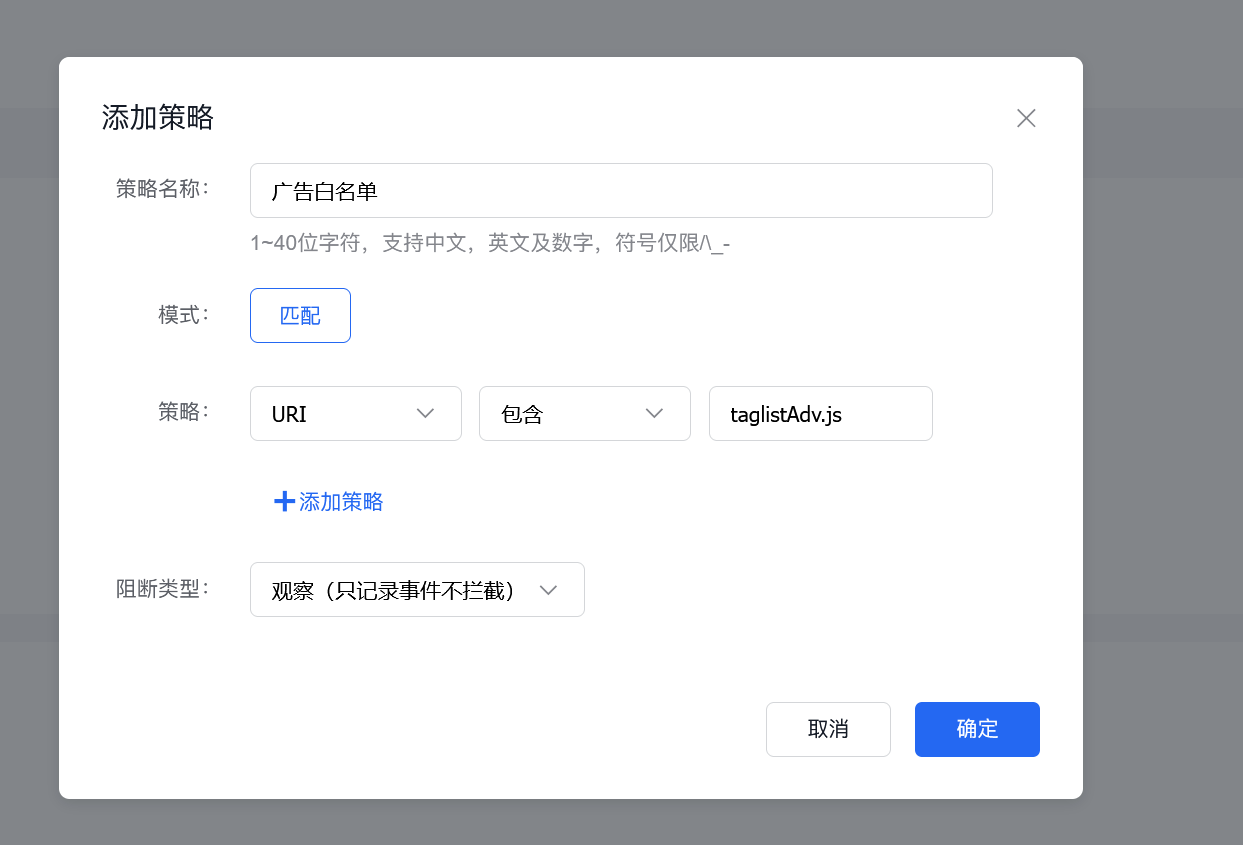This screenshot has width=1243, height=845.
Task: Focus the 策略名称 name input field
Action: (620, 190)
